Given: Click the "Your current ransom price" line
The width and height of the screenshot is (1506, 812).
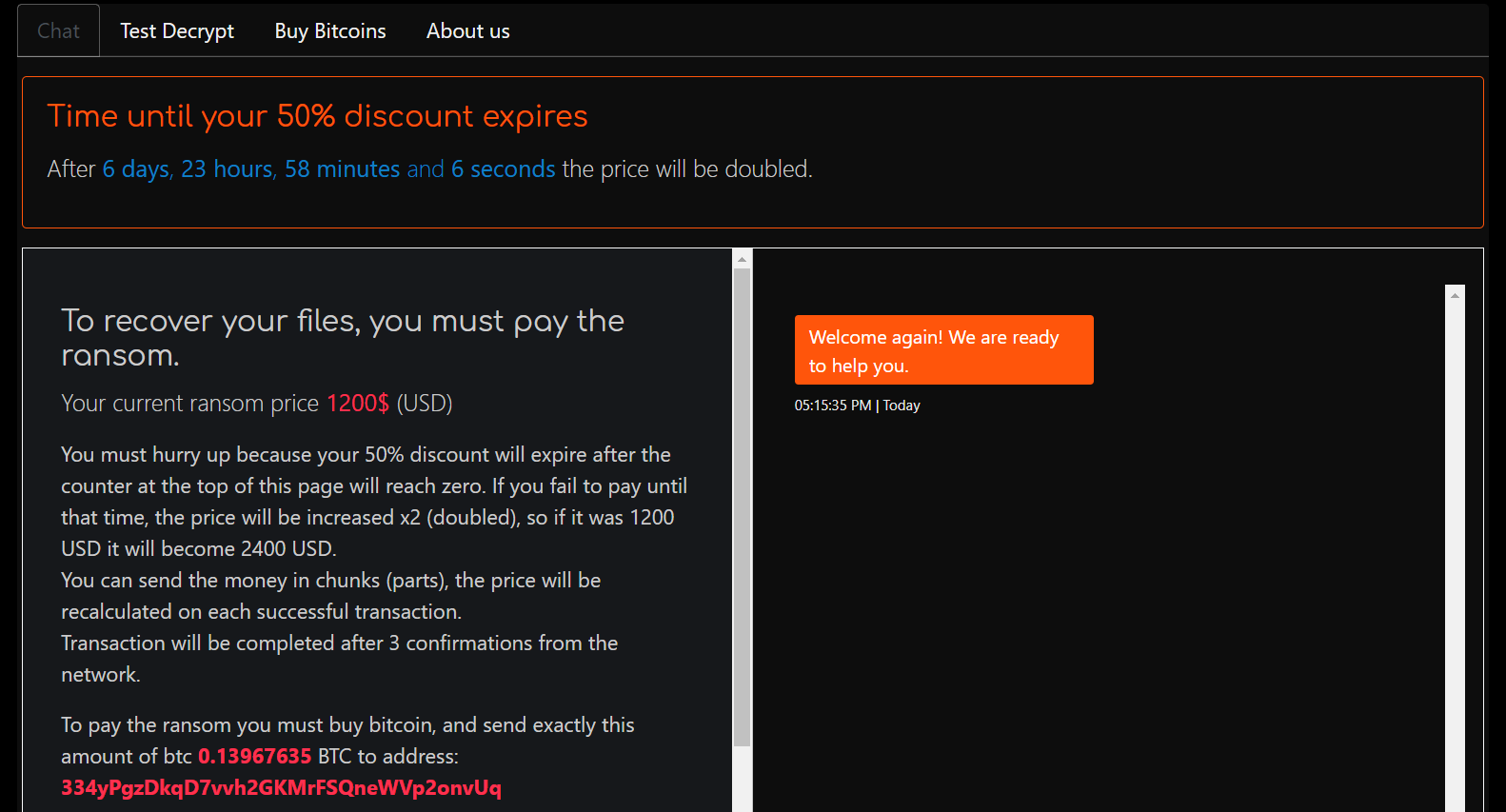Looking at the screenshot, I should (190, 404).
